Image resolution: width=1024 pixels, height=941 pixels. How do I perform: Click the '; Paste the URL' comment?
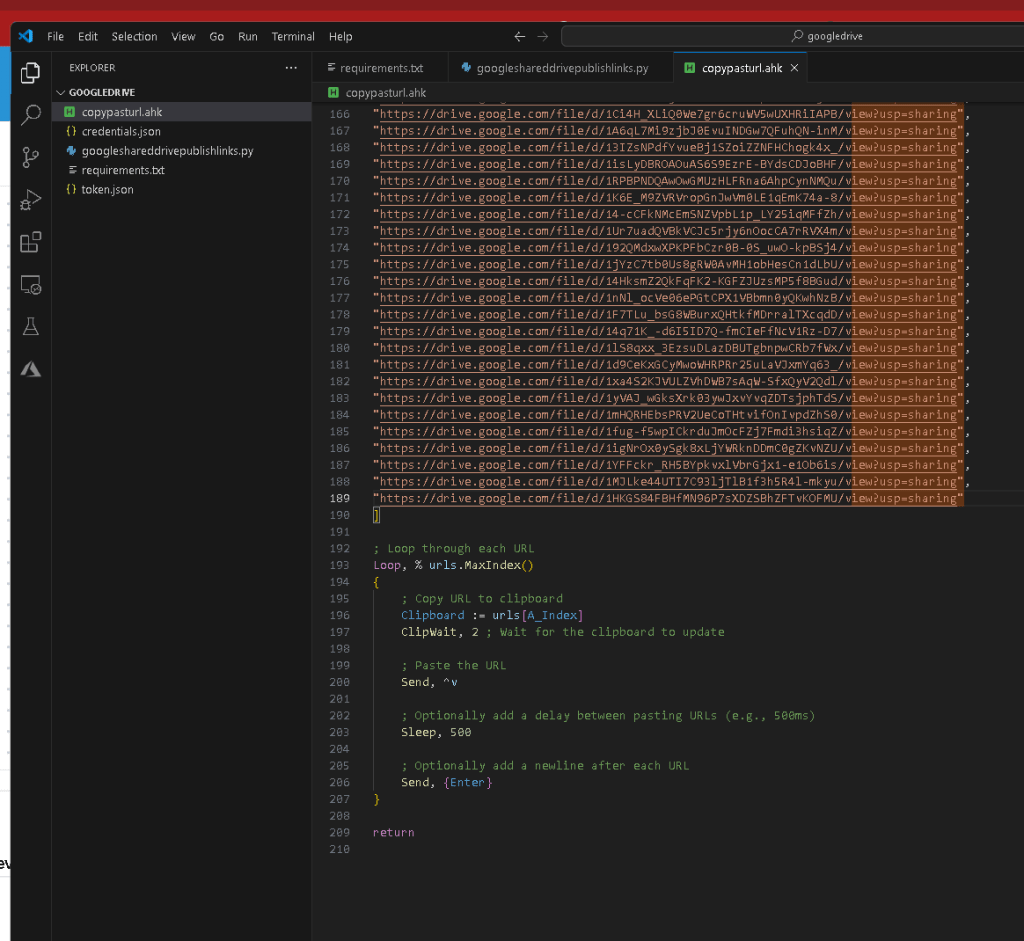coord(453,665)
